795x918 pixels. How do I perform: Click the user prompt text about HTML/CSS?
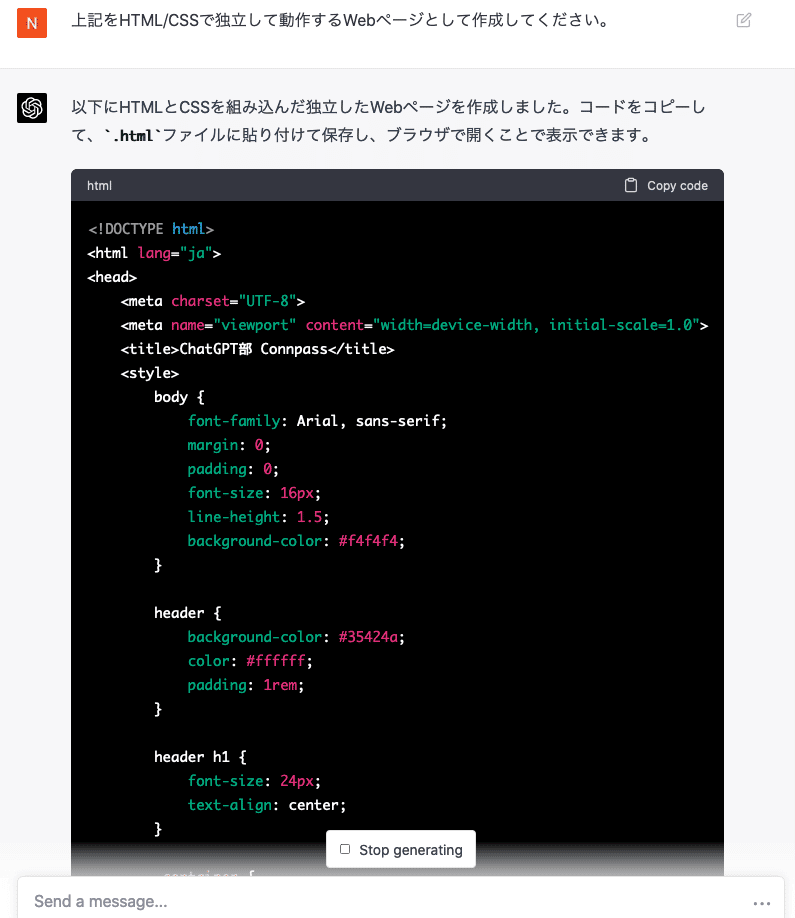[340, 20]
